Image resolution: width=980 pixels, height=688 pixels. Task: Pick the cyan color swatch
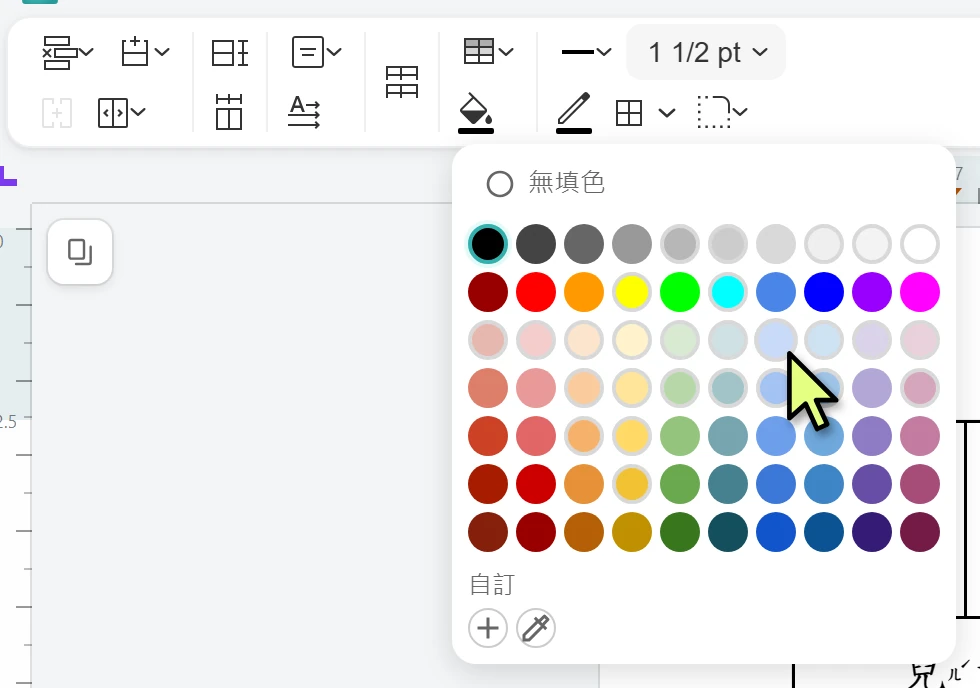(x=728, y=292)
